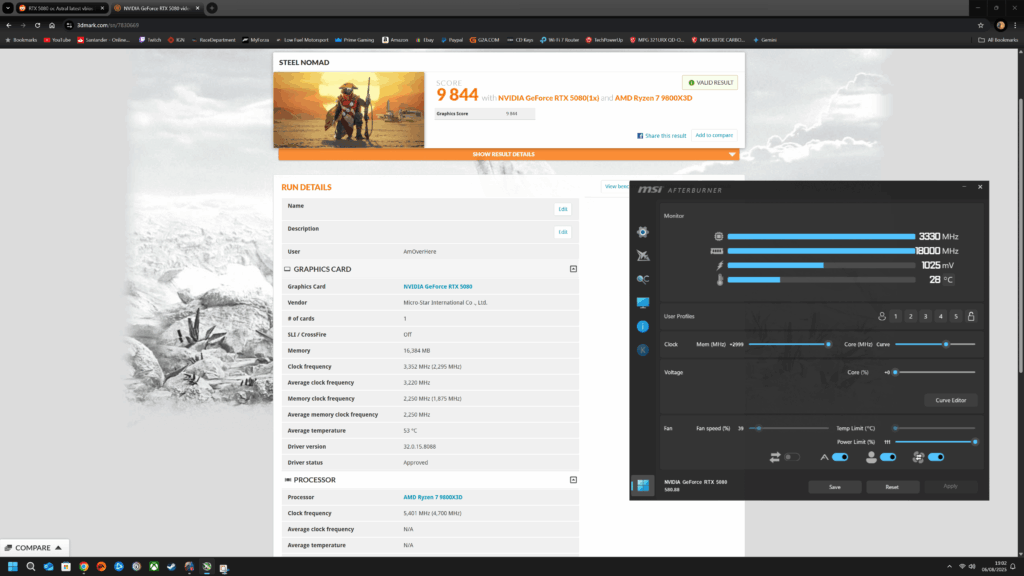Toggle the fan sync switch next to fan icon
This screenshot has width=1024, height=576.
[x=936, y=457]
